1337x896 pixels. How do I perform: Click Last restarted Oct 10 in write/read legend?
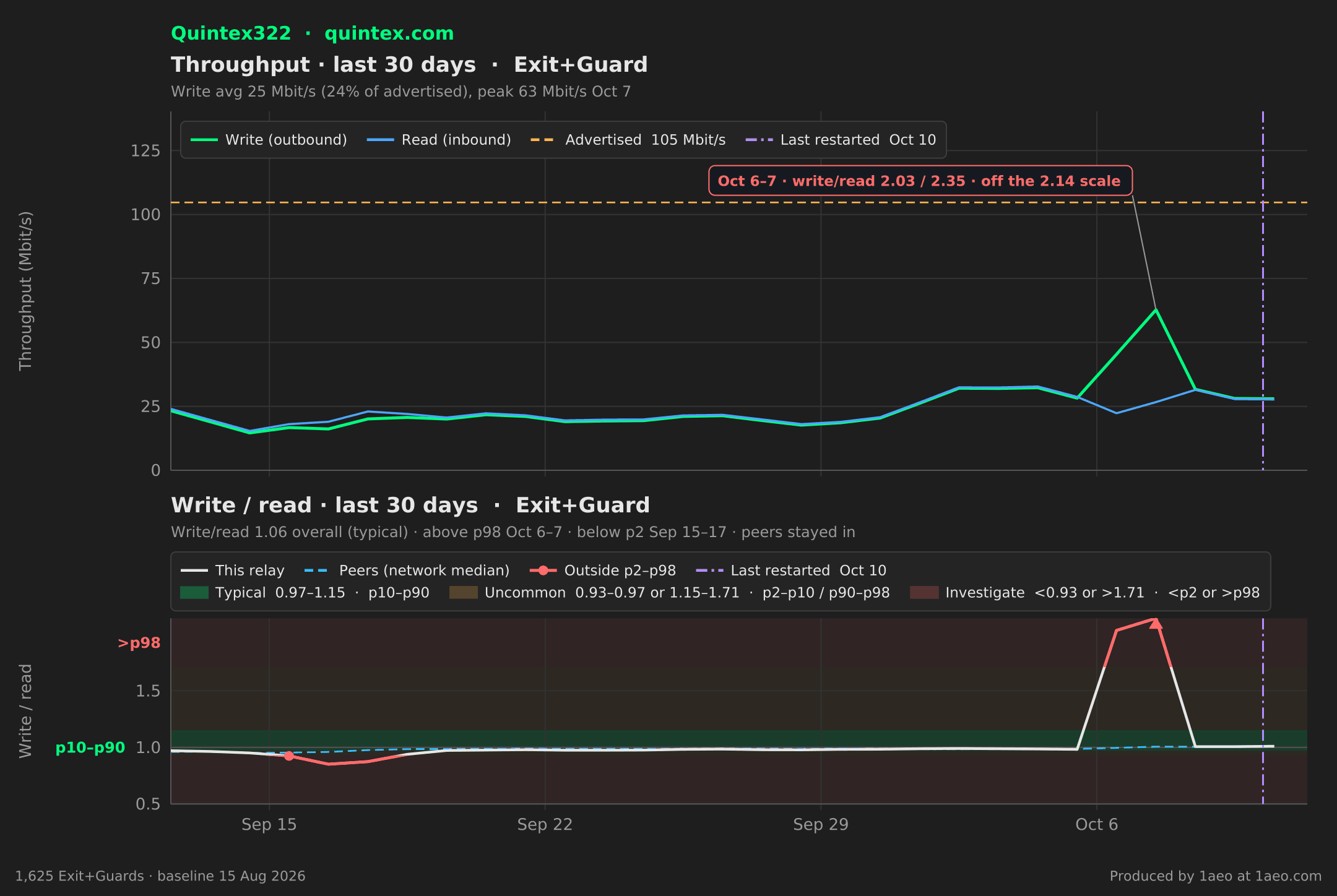tap(792, 571)
